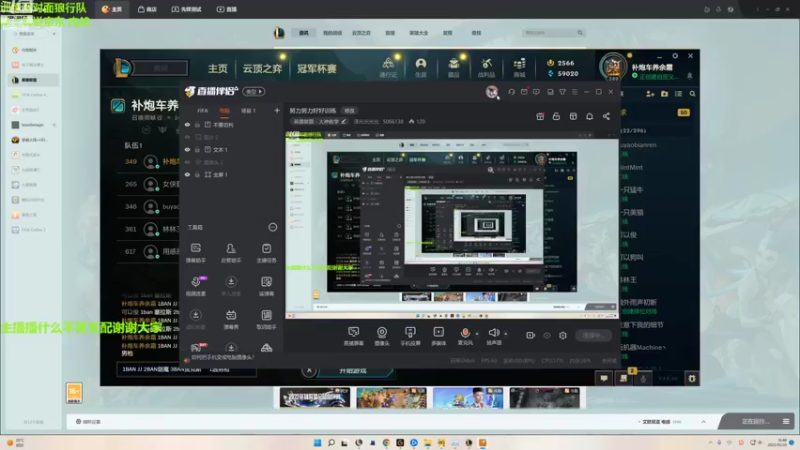The width and height of the screenshot is (800, 450).
Task: Expand the speaker options arrow
Action: coord(506,334)
